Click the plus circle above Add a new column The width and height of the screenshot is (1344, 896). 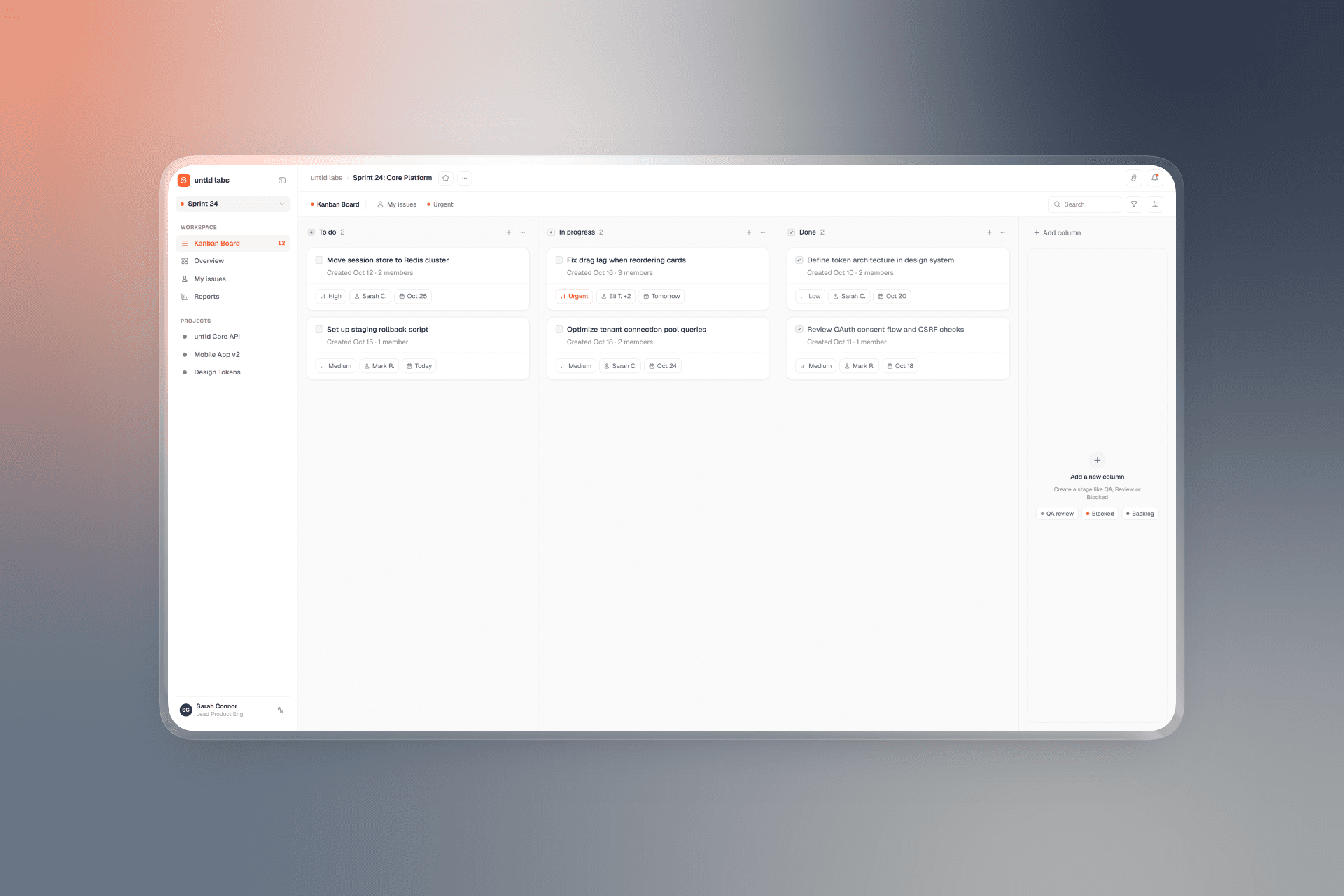point(1098,460)
